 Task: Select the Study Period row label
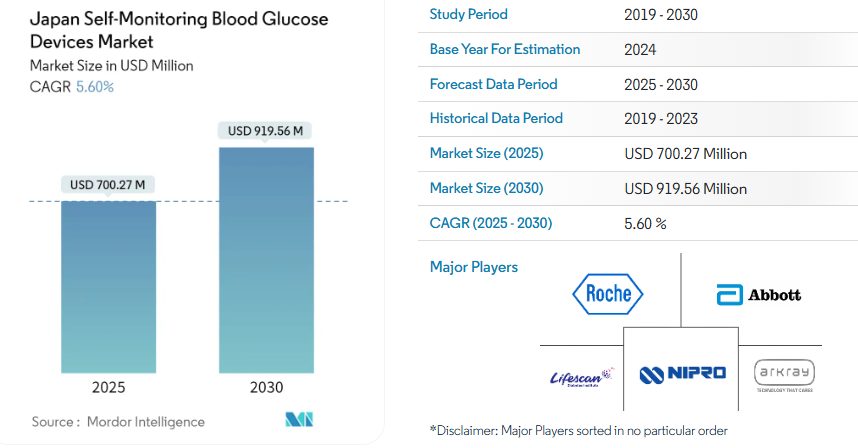pyautogui.click(x=468, y=14)
